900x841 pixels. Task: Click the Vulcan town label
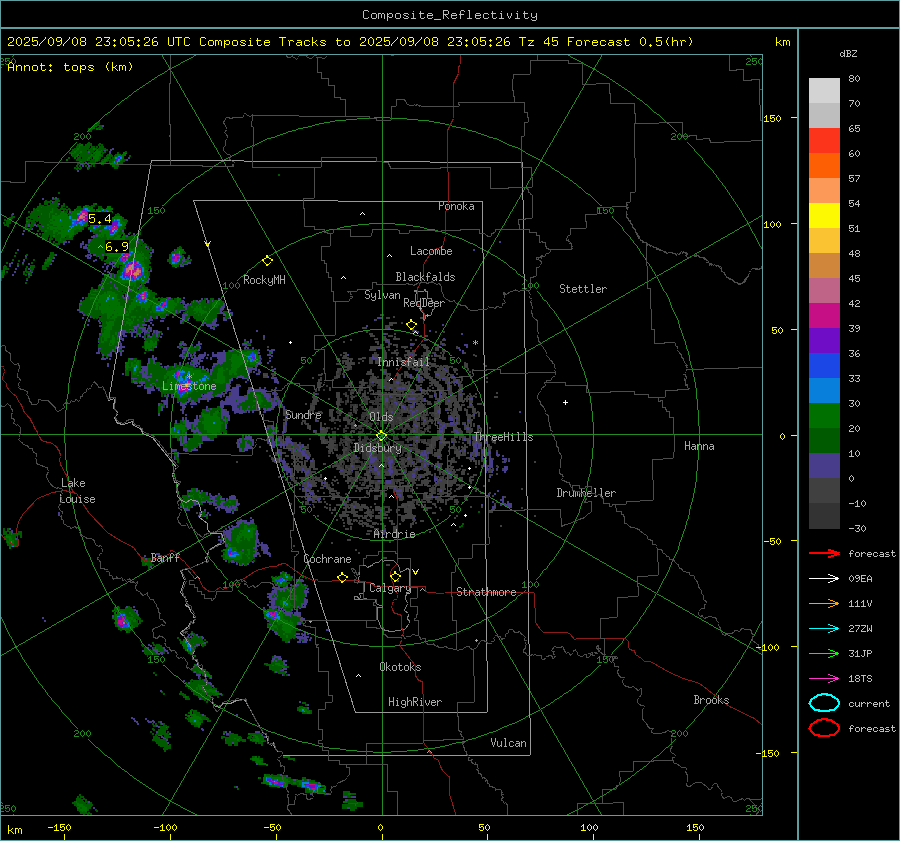click(x=509, y=743)
